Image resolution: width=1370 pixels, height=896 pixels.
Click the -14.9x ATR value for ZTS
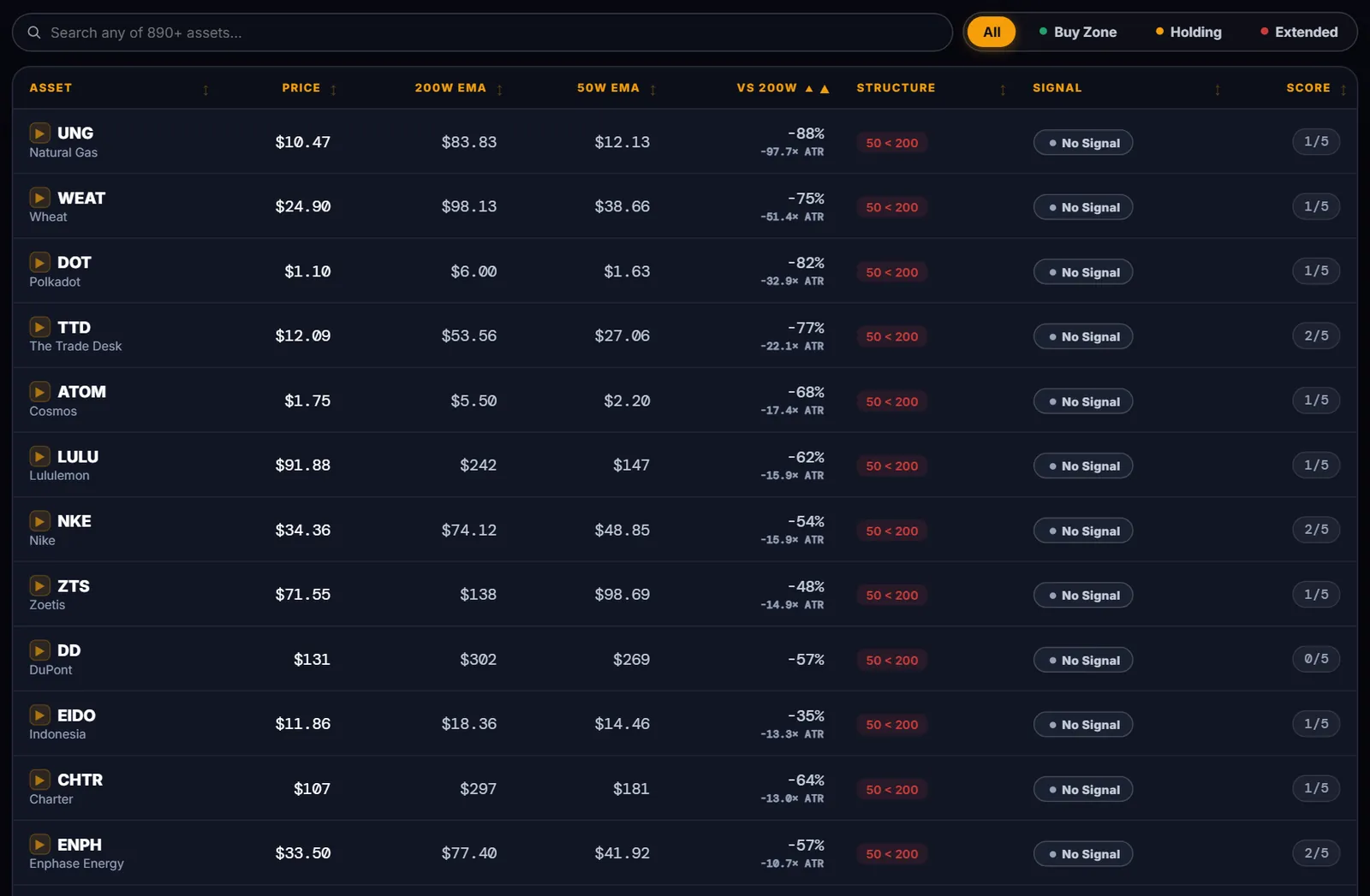(792, 605)
